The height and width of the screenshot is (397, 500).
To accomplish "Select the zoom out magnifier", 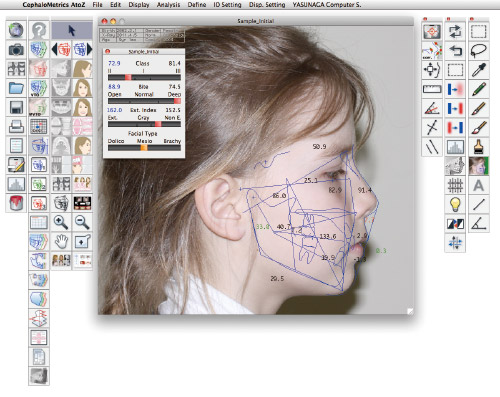I will (x=82, y=222).
